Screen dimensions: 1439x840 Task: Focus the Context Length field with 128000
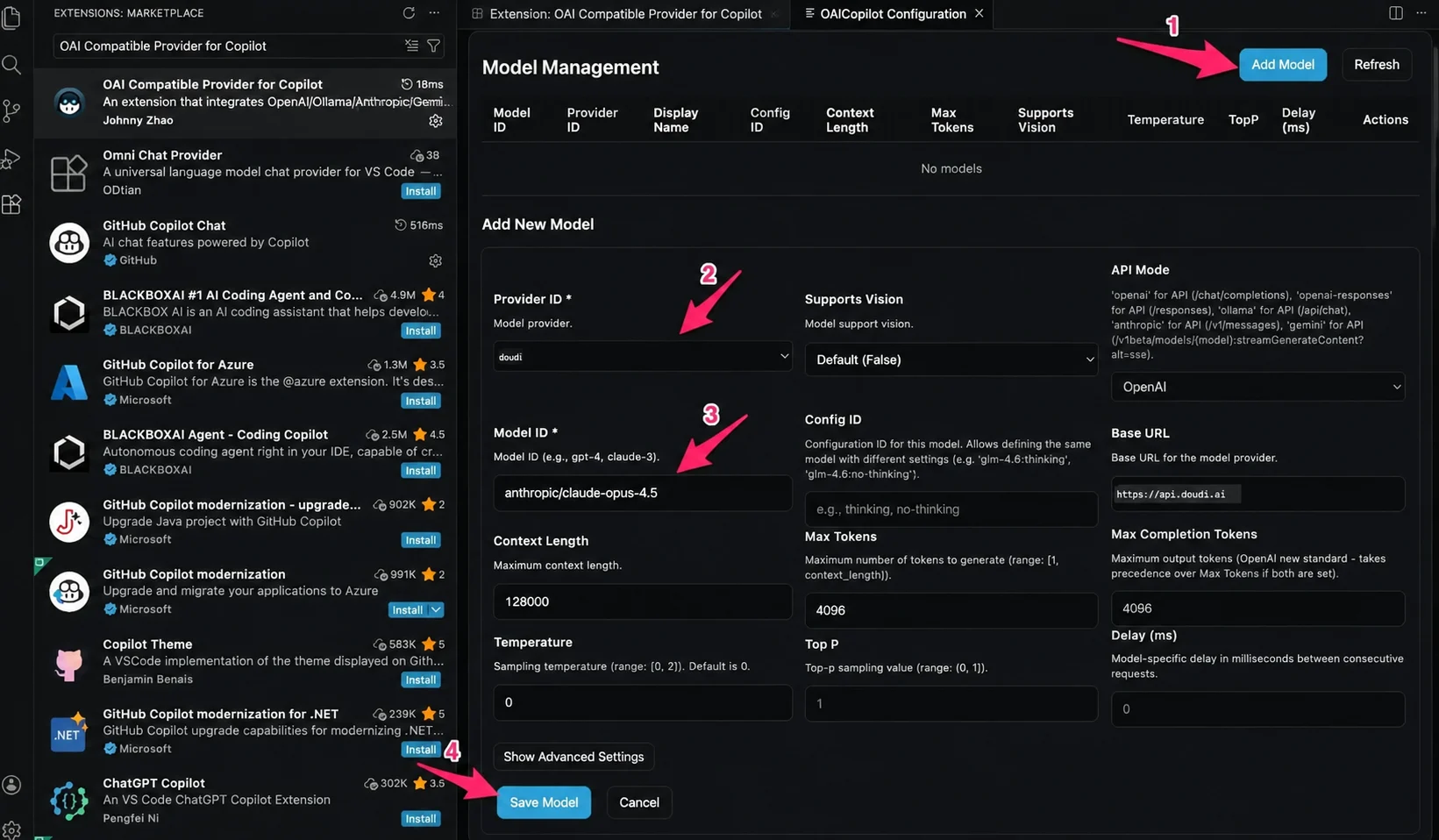tap(643, 602)
